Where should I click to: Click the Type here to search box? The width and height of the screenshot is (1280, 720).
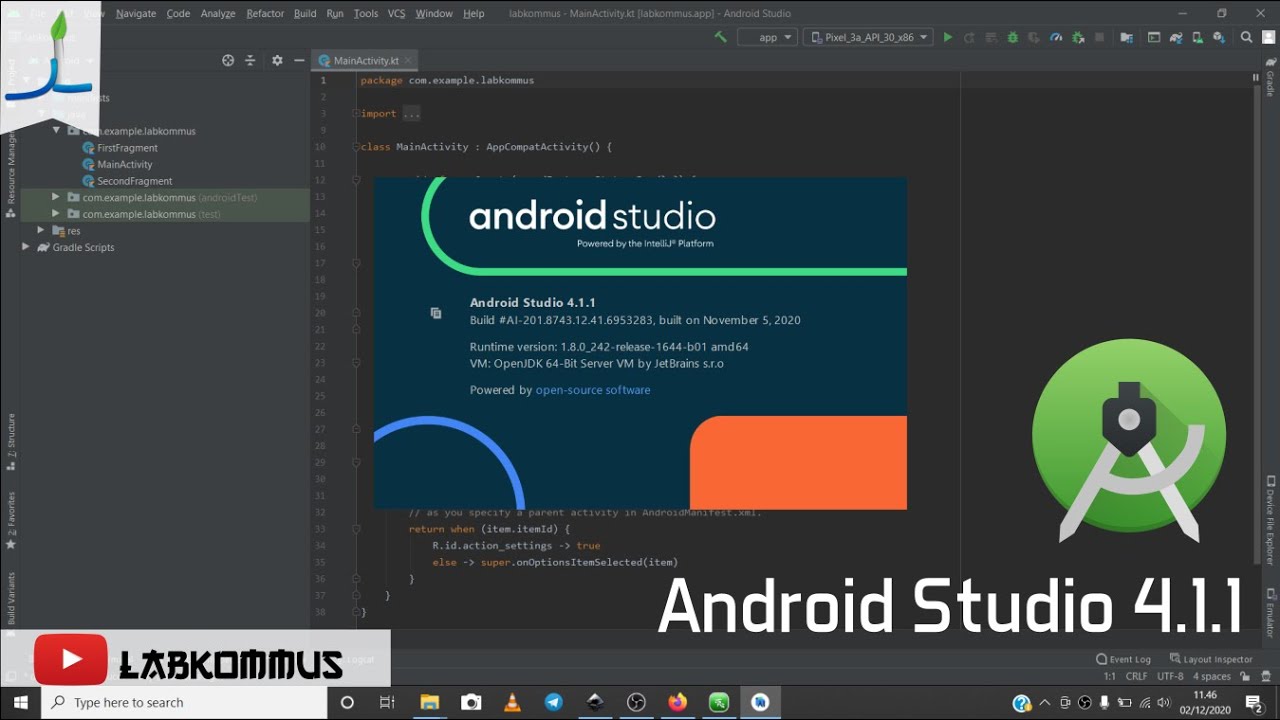click(x=184, y=702)
